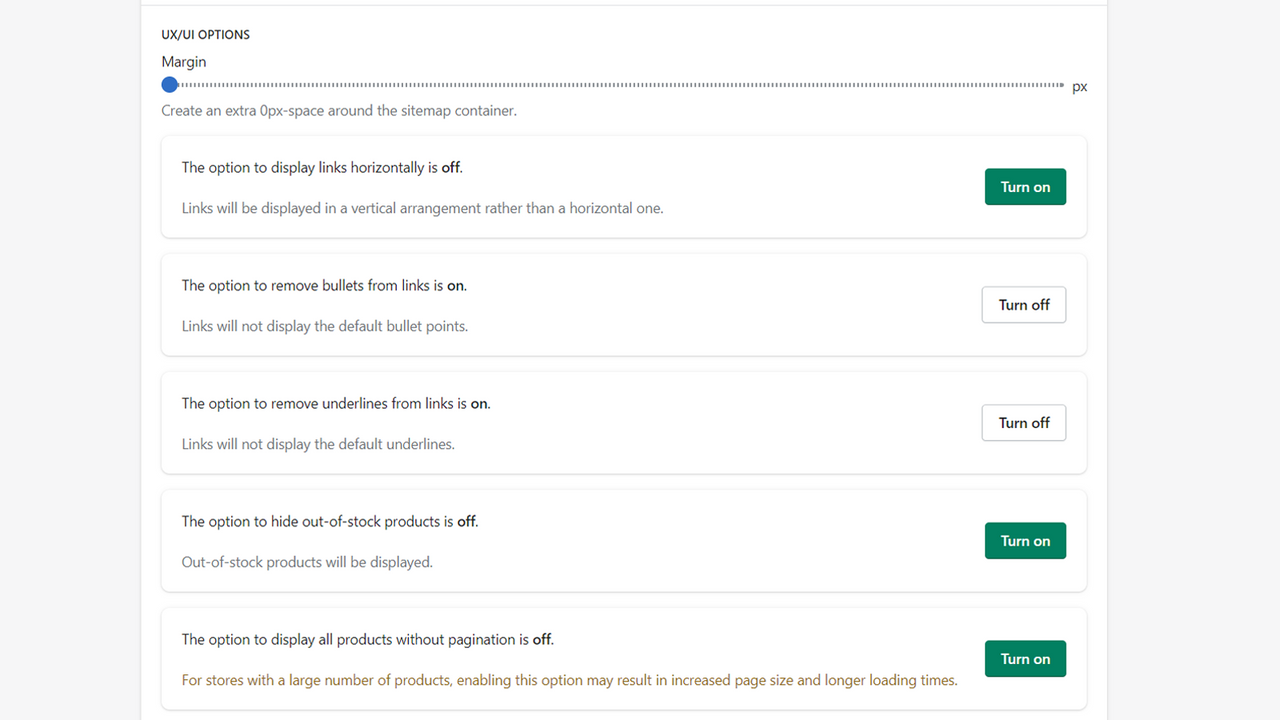Click the sitemap container spacing hint text
Screen dimensions: 1280x720
pyautogui.click(x=339, y=110)
